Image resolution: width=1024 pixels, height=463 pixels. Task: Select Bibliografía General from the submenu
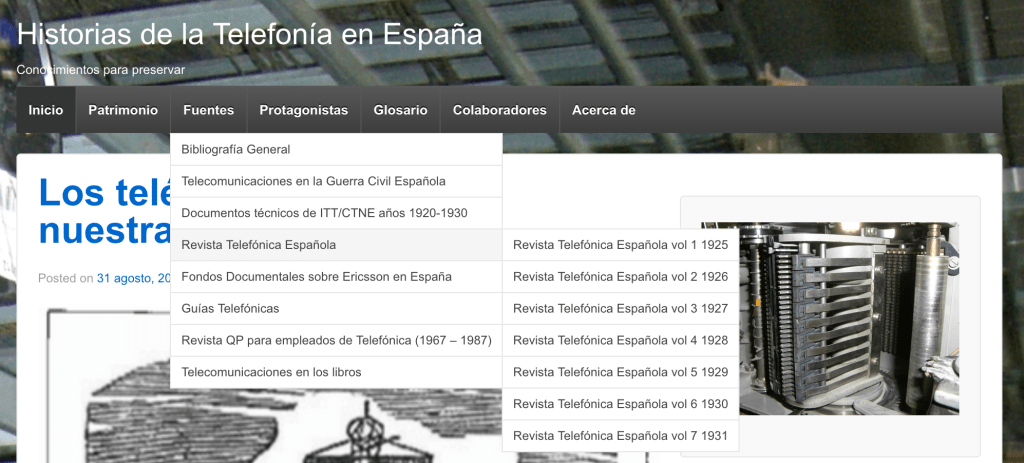[x=236, y=149]
